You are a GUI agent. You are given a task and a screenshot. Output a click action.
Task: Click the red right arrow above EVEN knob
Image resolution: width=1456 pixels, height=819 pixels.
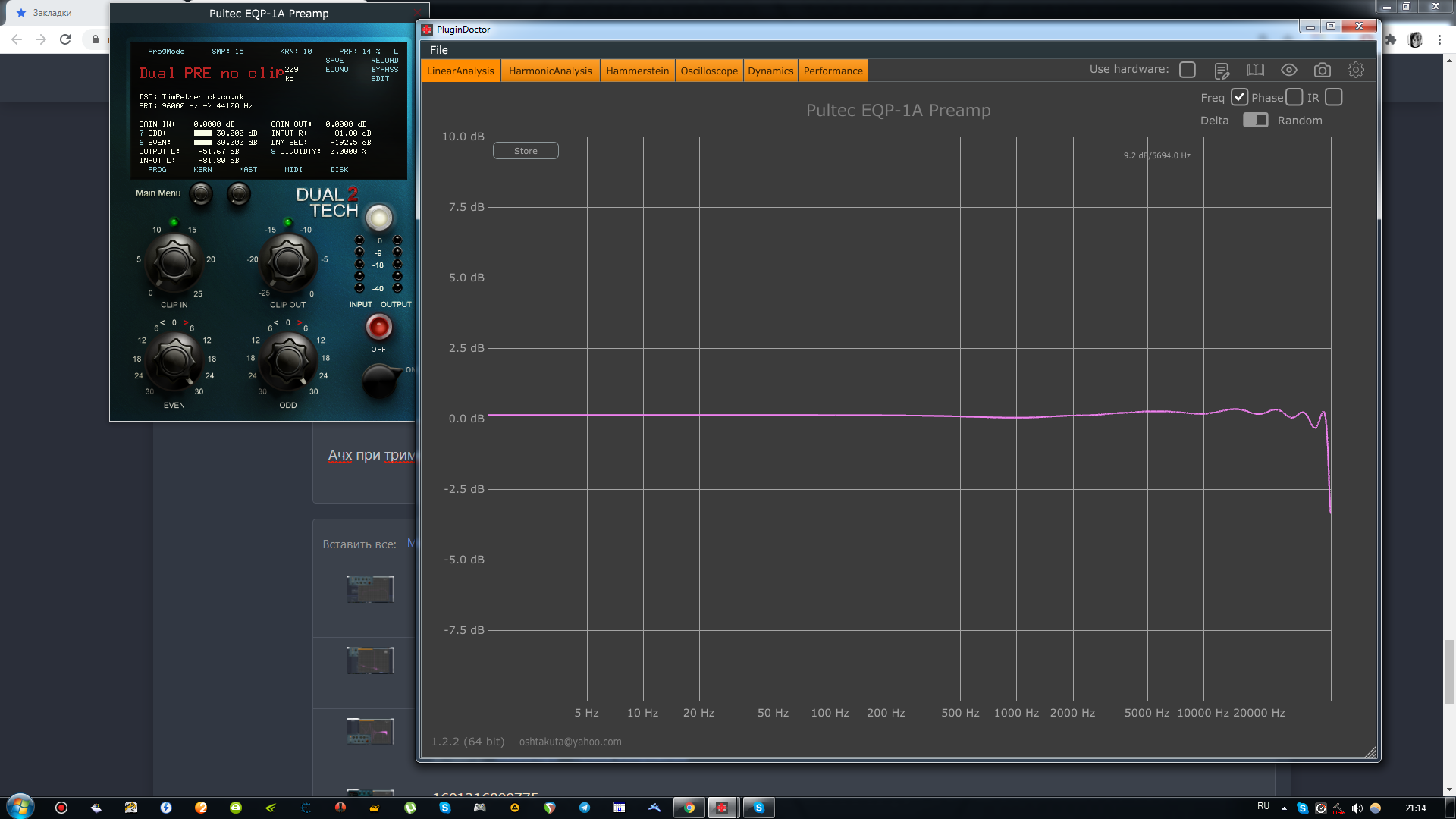tap(186, 323)
